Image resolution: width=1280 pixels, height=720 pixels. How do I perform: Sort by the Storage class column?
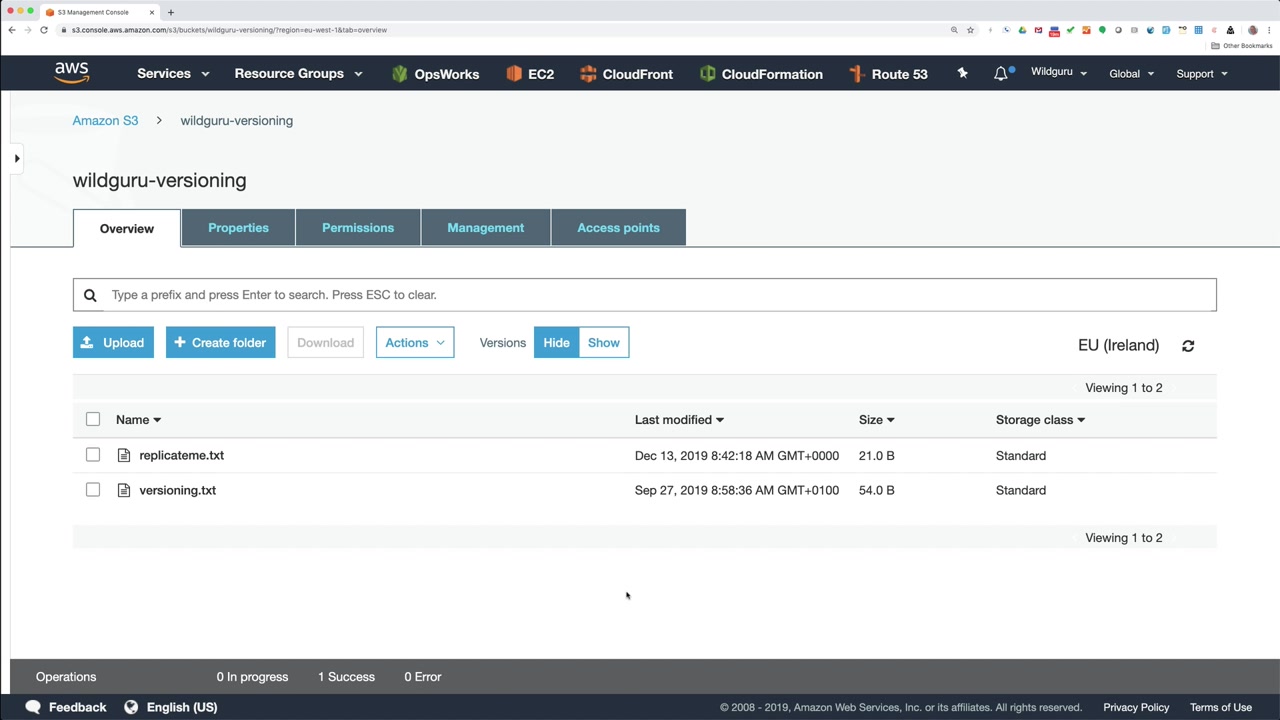[x=1040, y=420]
